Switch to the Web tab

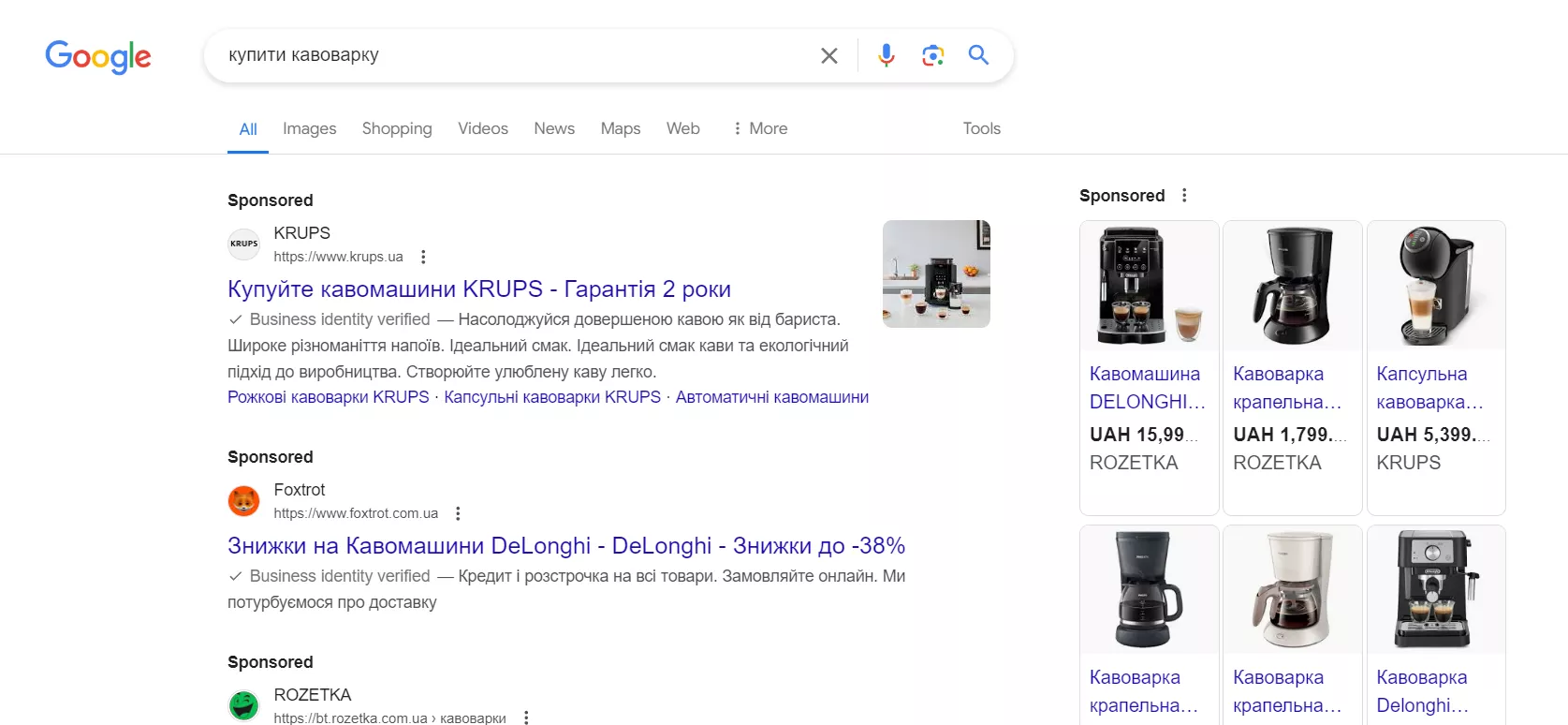[683, 128]
